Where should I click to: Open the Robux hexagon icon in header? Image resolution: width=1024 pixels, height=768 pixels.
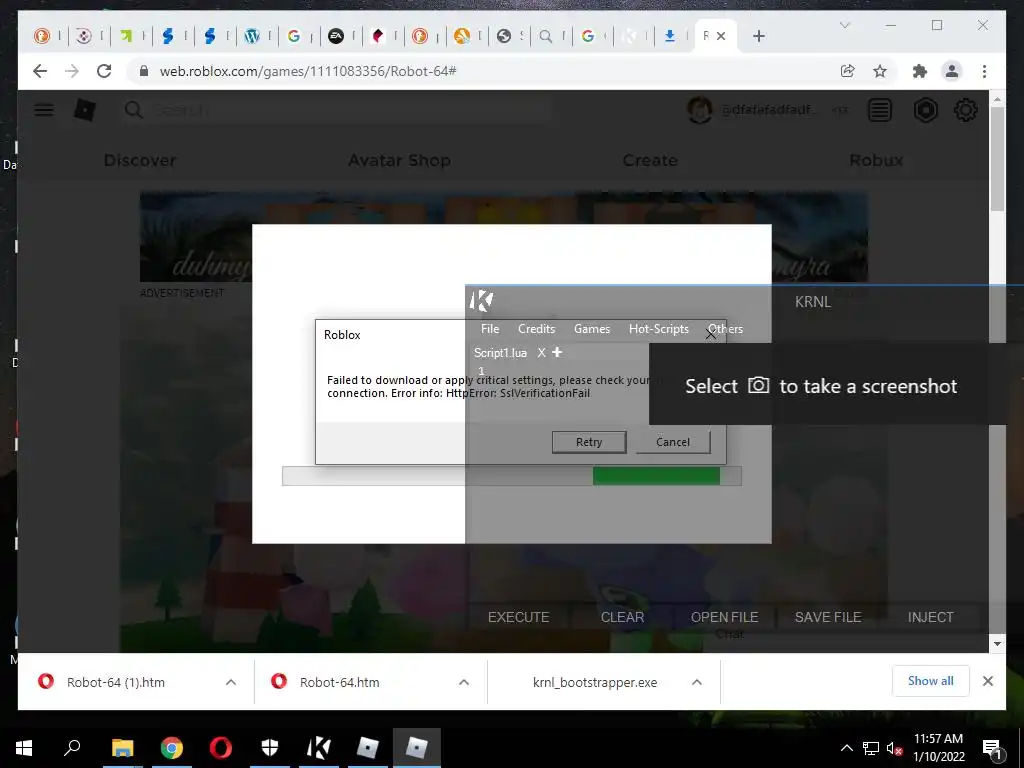point(925,110)
